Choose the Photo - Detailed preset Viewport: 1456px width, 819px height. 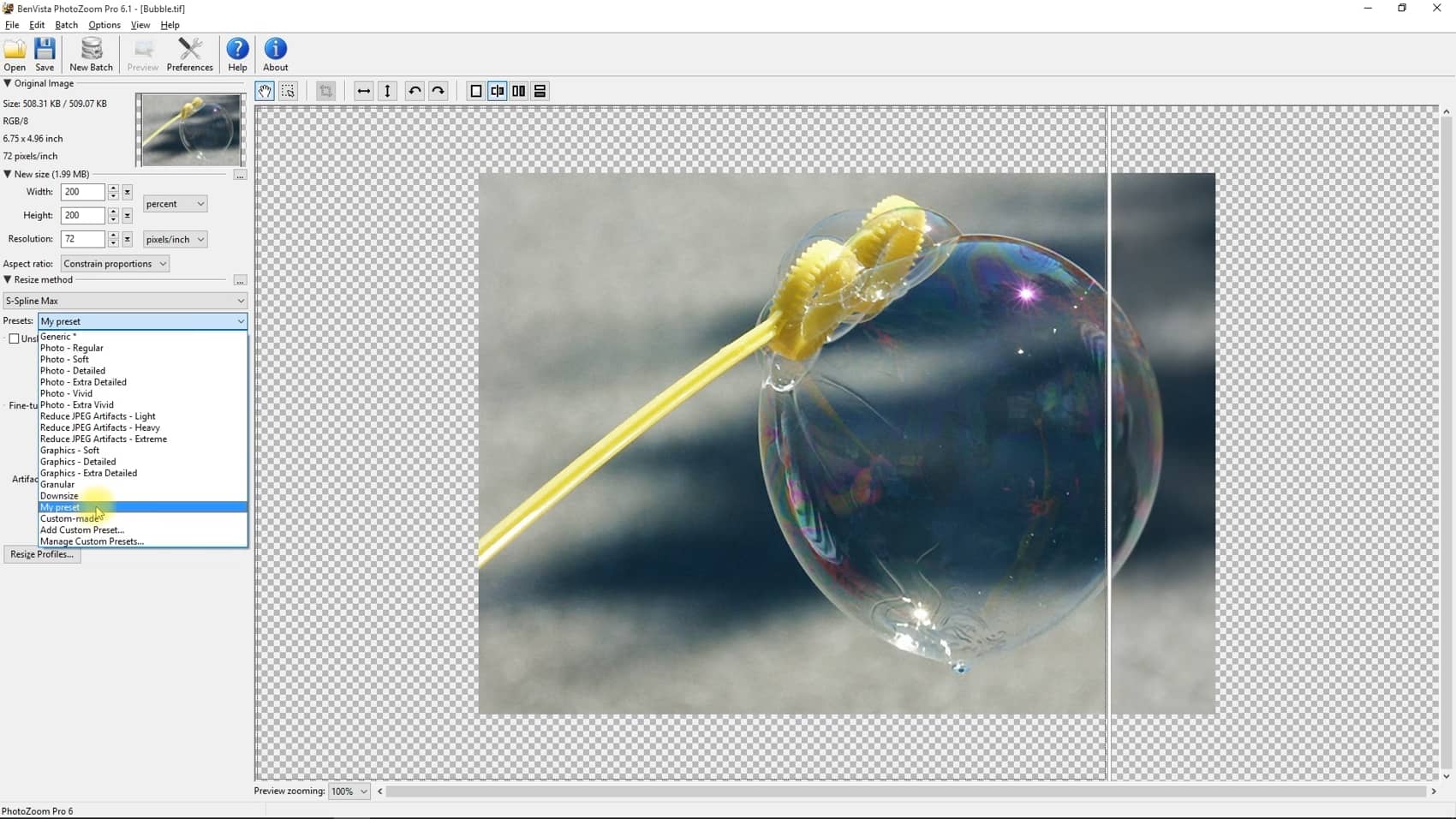pyautogui.click(x=143, y=371)
